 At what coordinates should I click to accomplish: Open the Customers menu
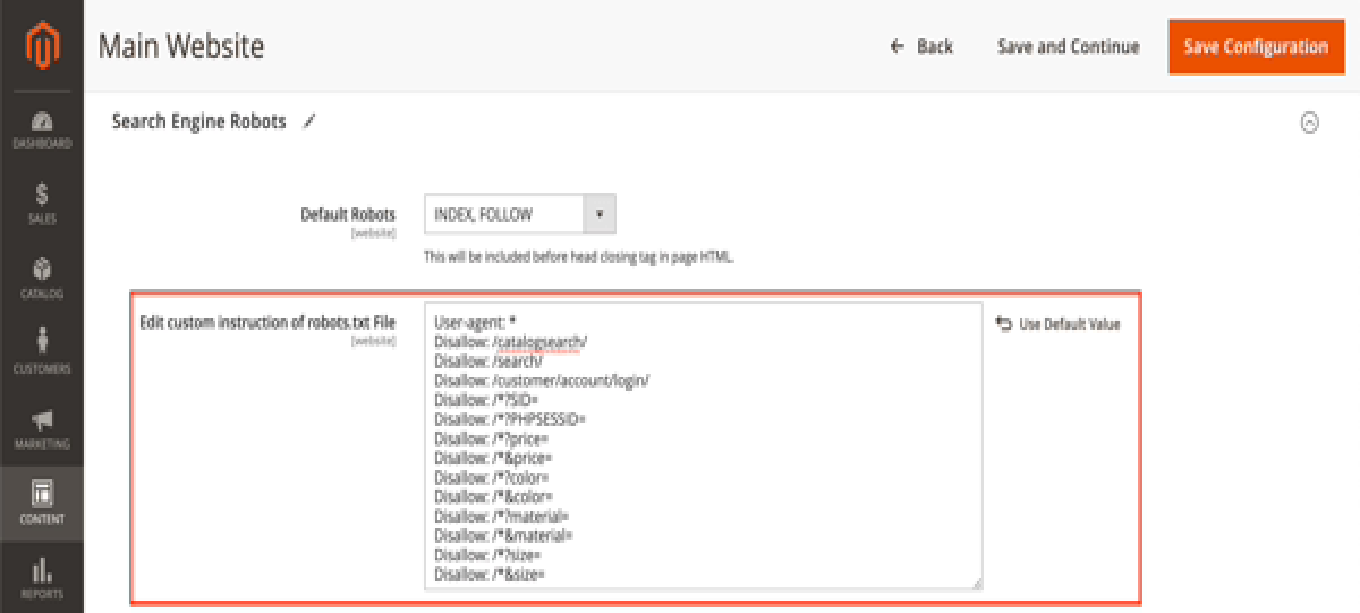point(42,354)
